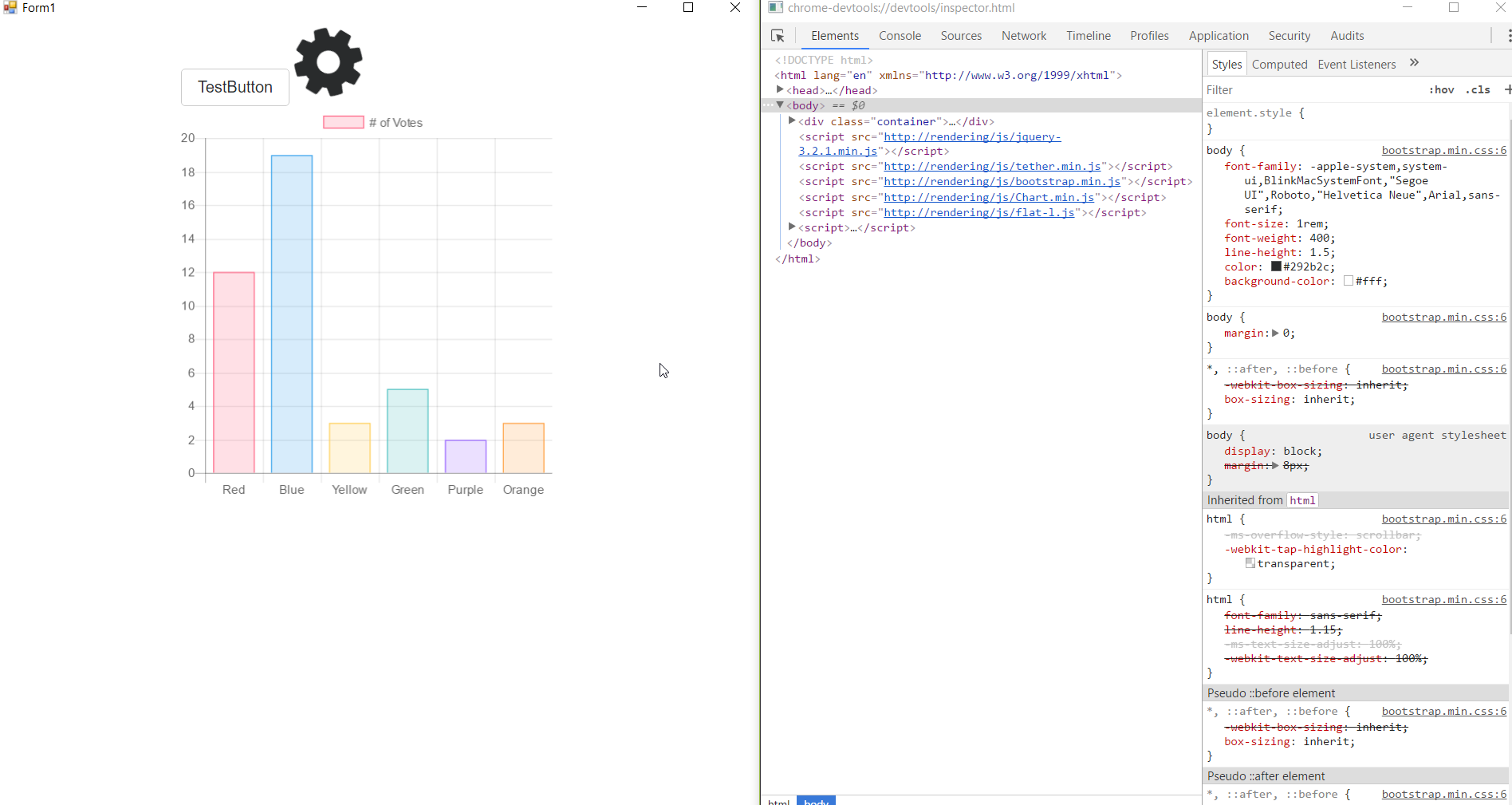
Task: Click the DevTools window title icon
Action: (x=776, y=7)
